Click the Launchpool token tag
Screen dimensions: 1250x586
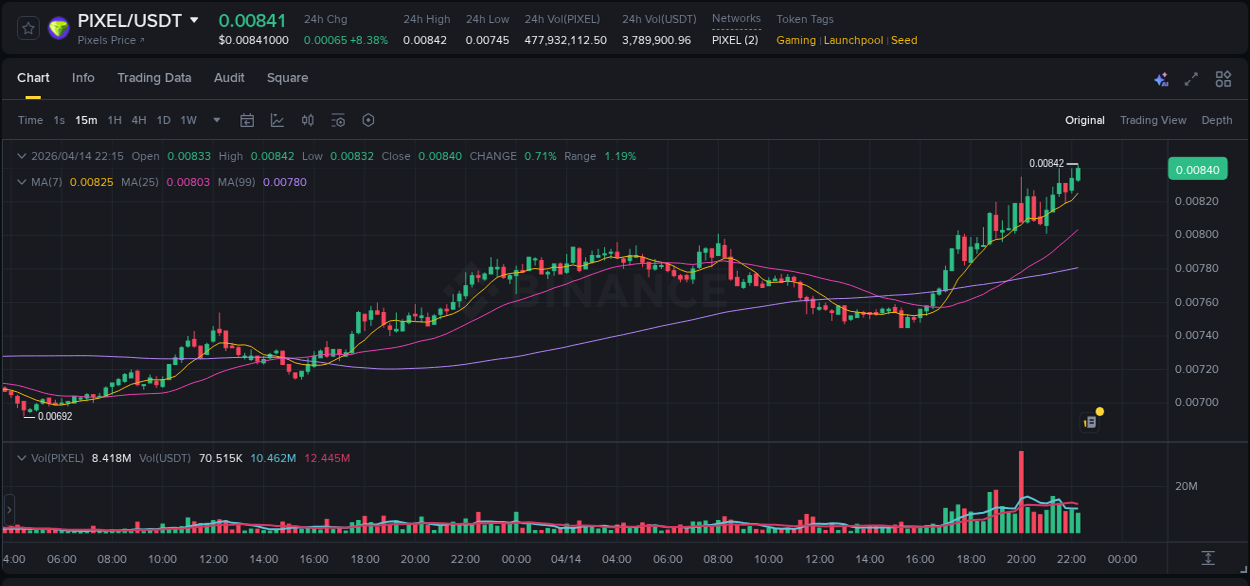(x=853, y=40)
